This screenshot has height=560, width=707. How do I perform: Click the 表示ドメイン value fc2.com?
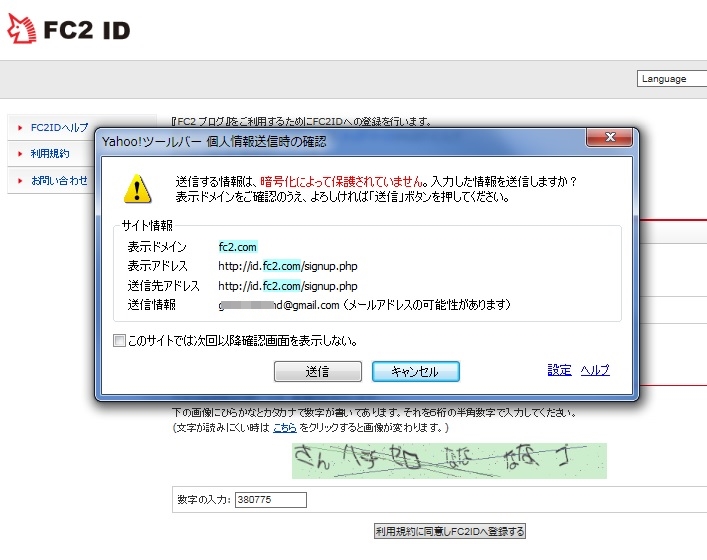(x=238, y=247)
